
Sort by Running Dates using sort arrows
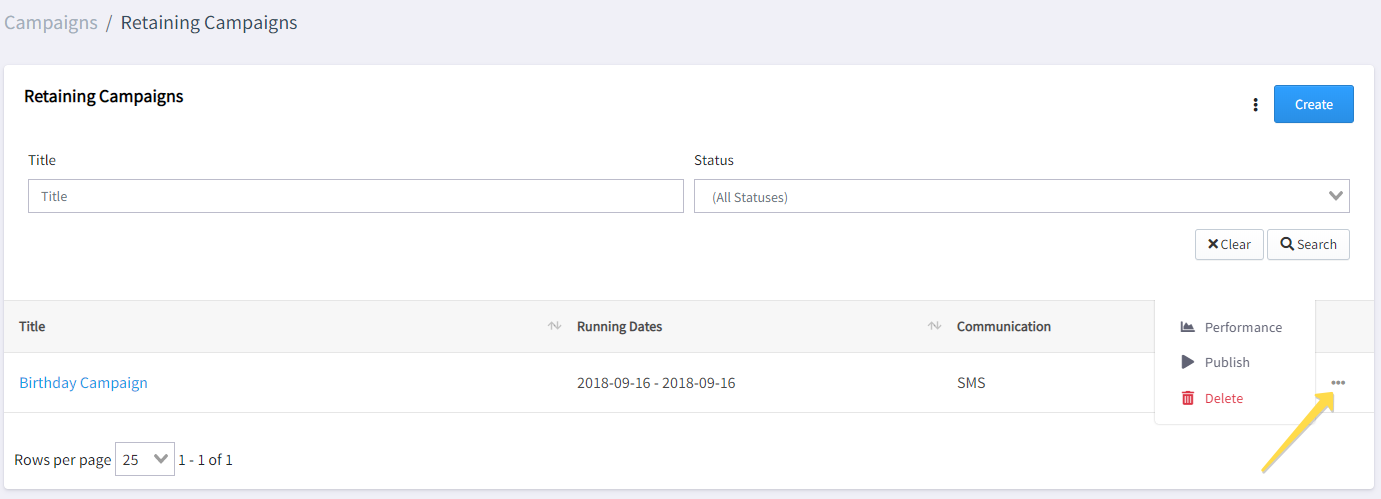935,326
